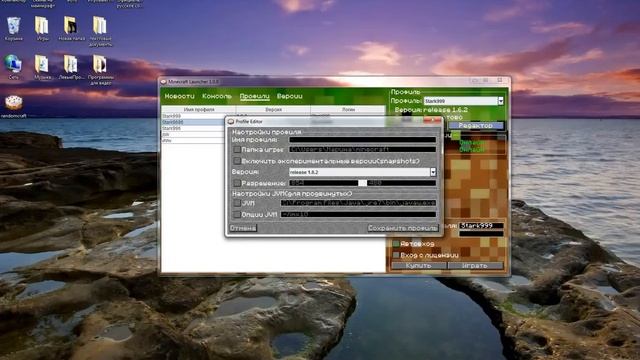Click the JVM java executable path field
The image size is (640, 360).
tap(358, 202)
